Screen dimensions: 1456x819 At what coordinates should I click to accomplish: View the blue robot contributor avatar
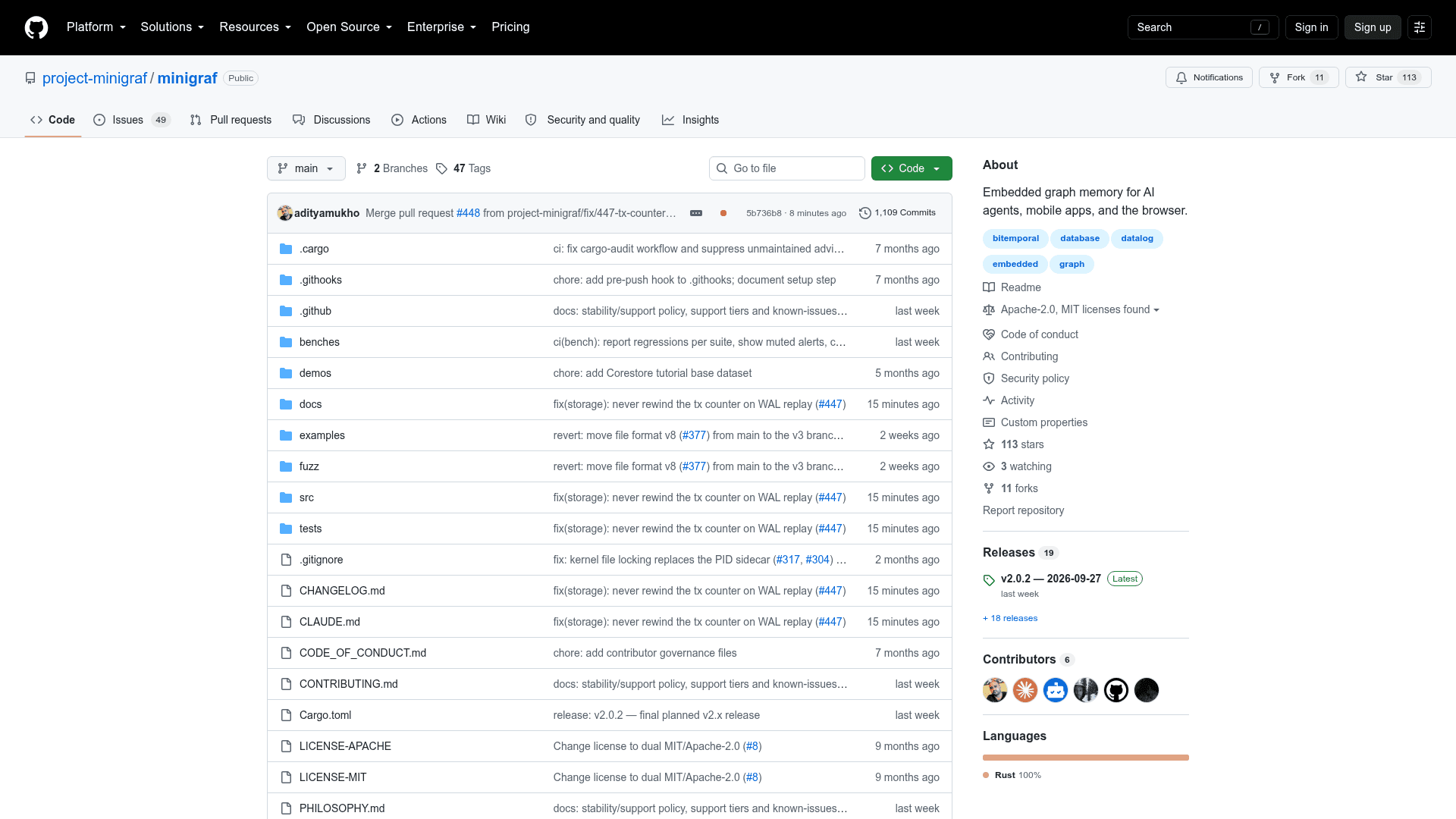tap(1056, 690)
